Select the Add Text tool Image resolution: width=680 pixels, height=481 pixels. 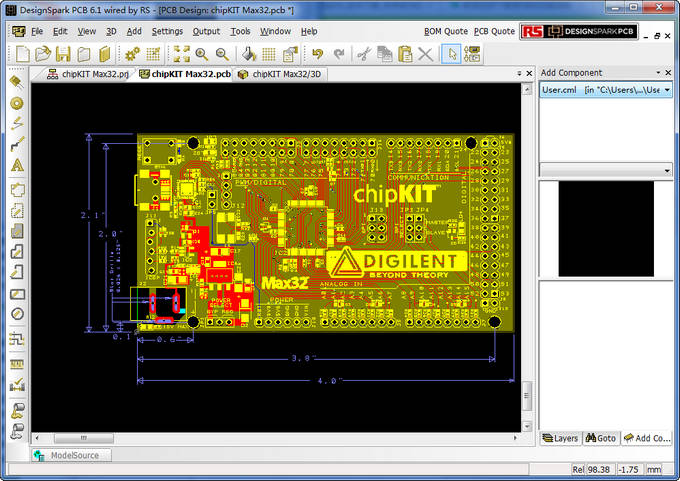coord(17,165)
